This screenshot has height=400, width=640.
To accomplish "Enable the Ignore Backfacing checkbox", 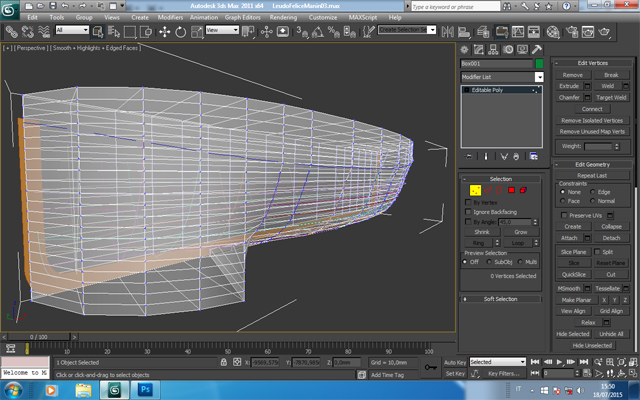I will coord(468,211).
